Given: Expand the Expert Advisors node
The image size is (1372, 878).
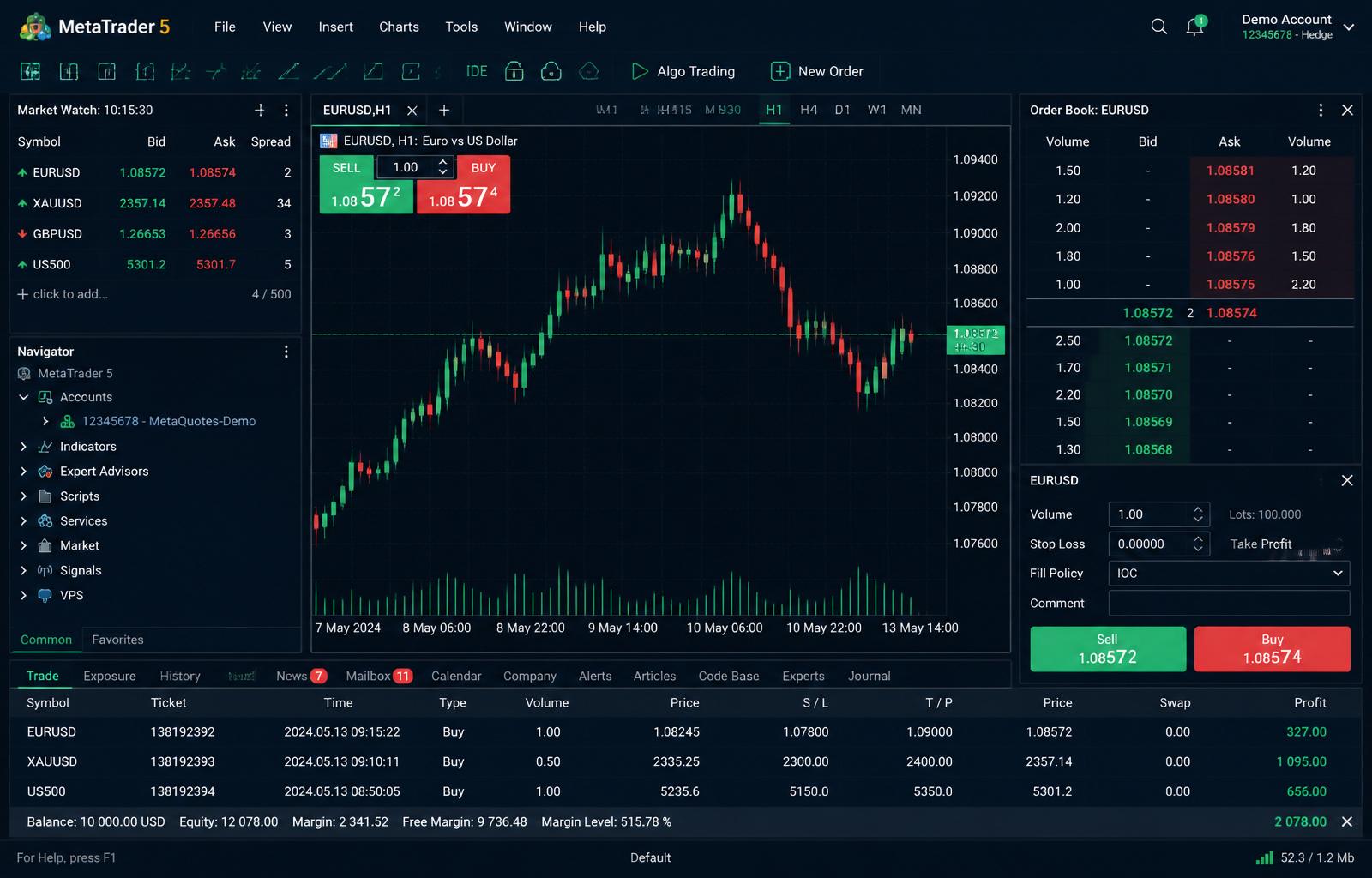Looking at the screenshot, I should 23,472.
